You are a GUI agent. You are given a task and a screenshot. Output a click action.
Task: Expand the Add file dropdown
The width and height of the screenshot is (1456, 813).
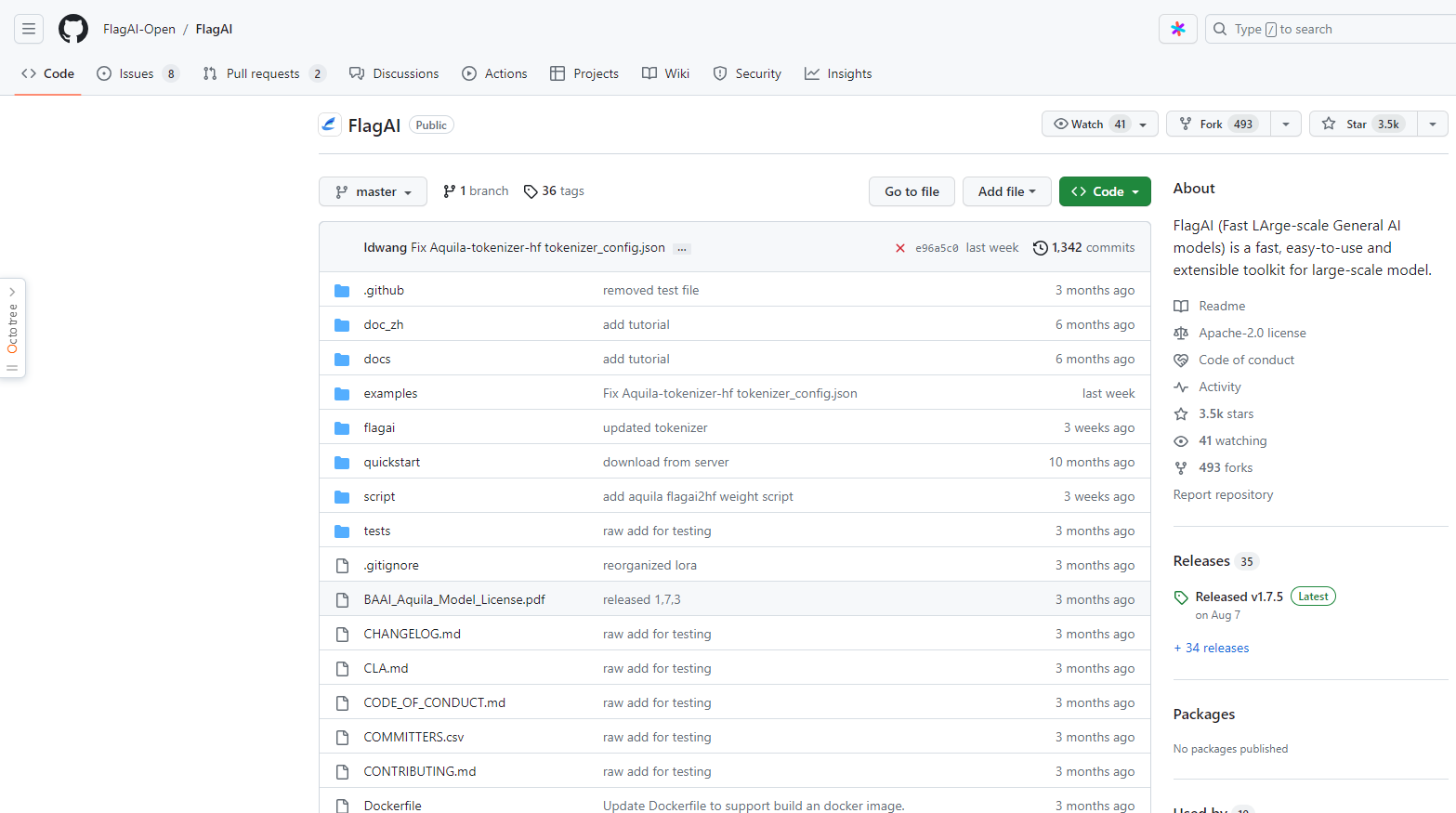coord(1006,191)
